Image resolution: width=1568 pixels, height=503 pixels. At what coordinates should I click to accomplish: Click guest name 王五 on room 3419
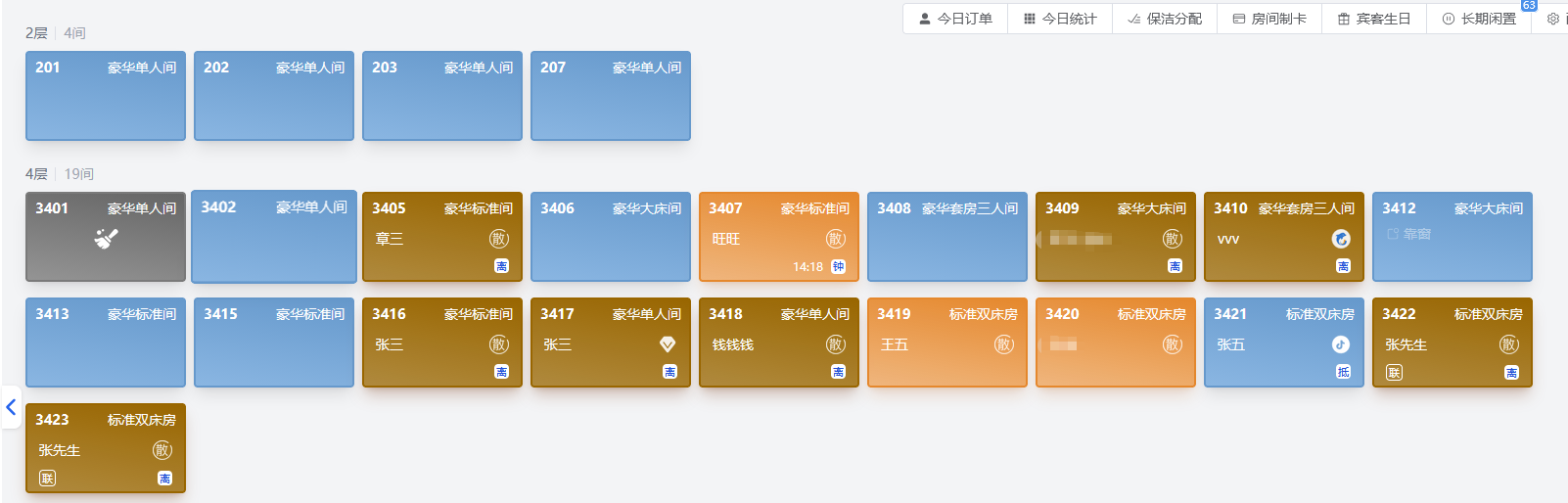[895, 344]
